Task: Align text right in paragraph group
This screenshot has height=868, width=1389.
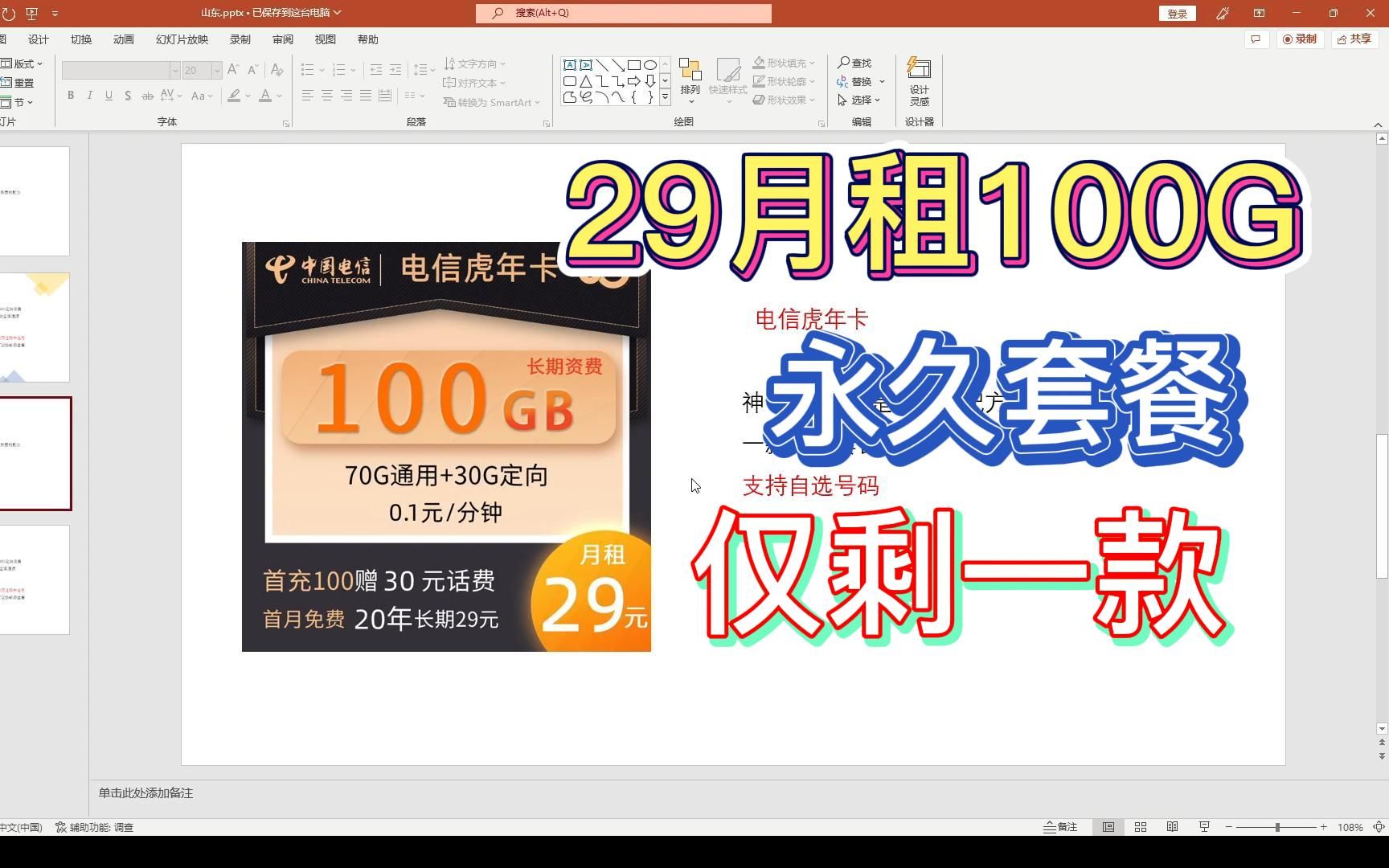Action: pos(346,96)
